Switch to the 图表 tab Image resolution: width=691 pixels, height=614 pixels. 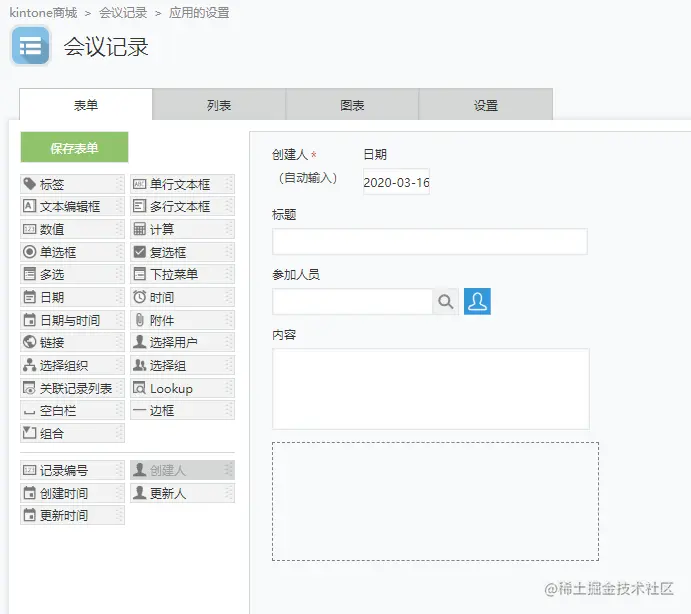(352, 105)
